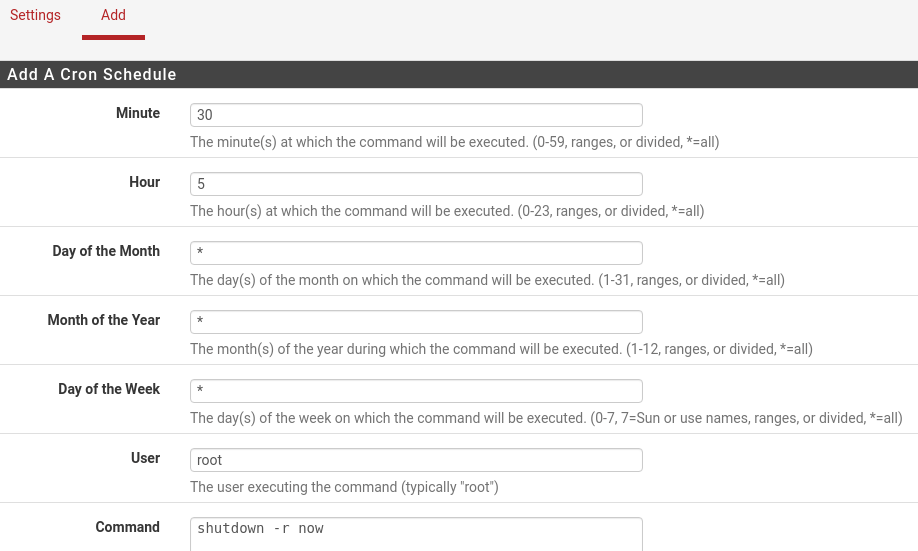Focus the User field containing root
This screenshot has height=551, width=918.
point(416,460)
